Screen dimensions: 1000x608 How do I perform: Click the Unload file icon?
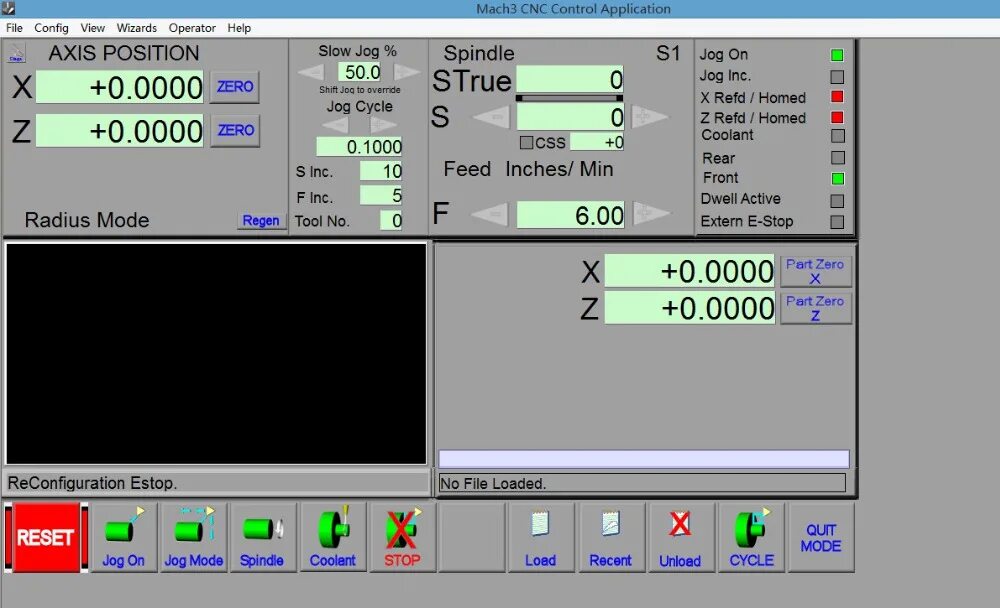pyautogui.click(x=680, y=537)
